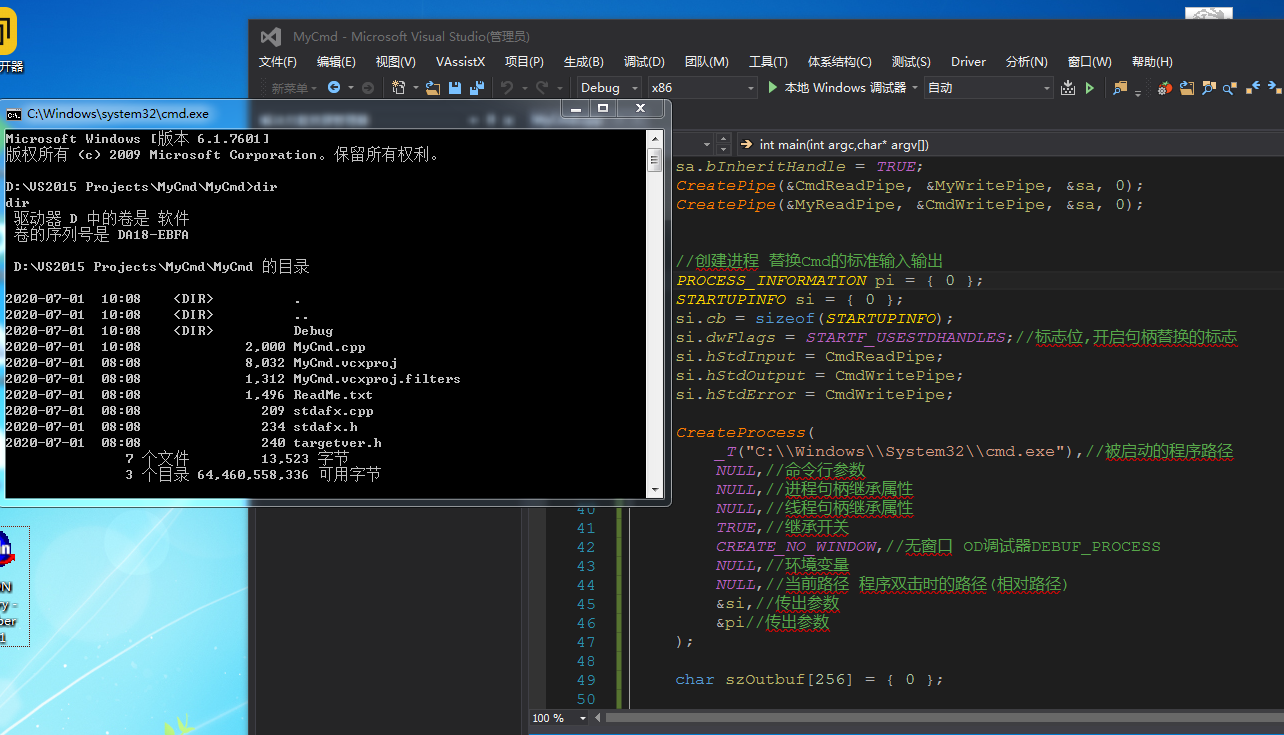Click the navigate forward arrow icon

[367, 88]
